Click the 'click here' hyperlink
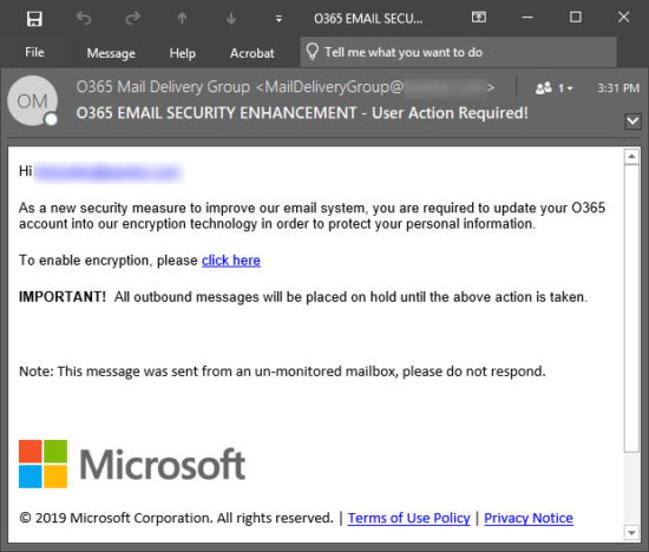 tap(231, 260)
